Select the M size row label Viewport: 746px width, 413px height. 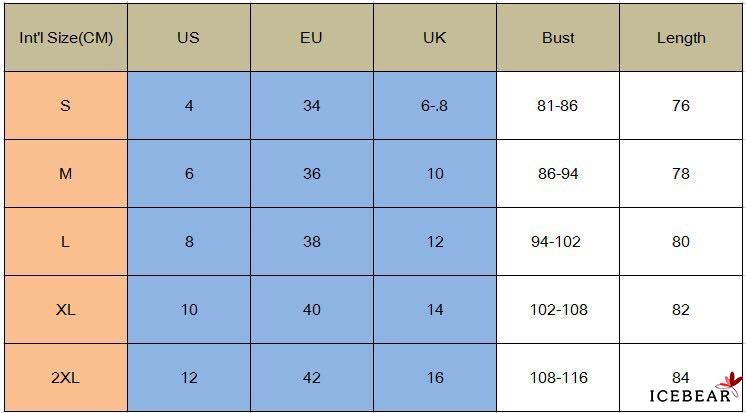click(x=65, y=174)
